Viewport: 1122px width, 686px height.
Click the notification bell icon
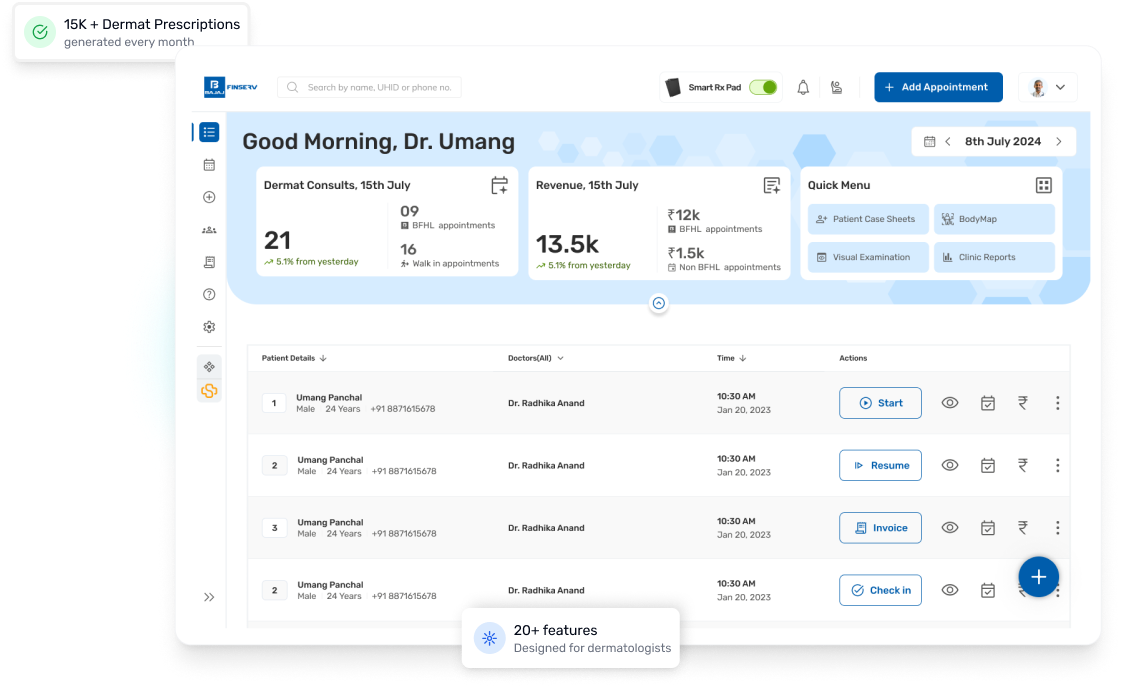click(803, 88)
